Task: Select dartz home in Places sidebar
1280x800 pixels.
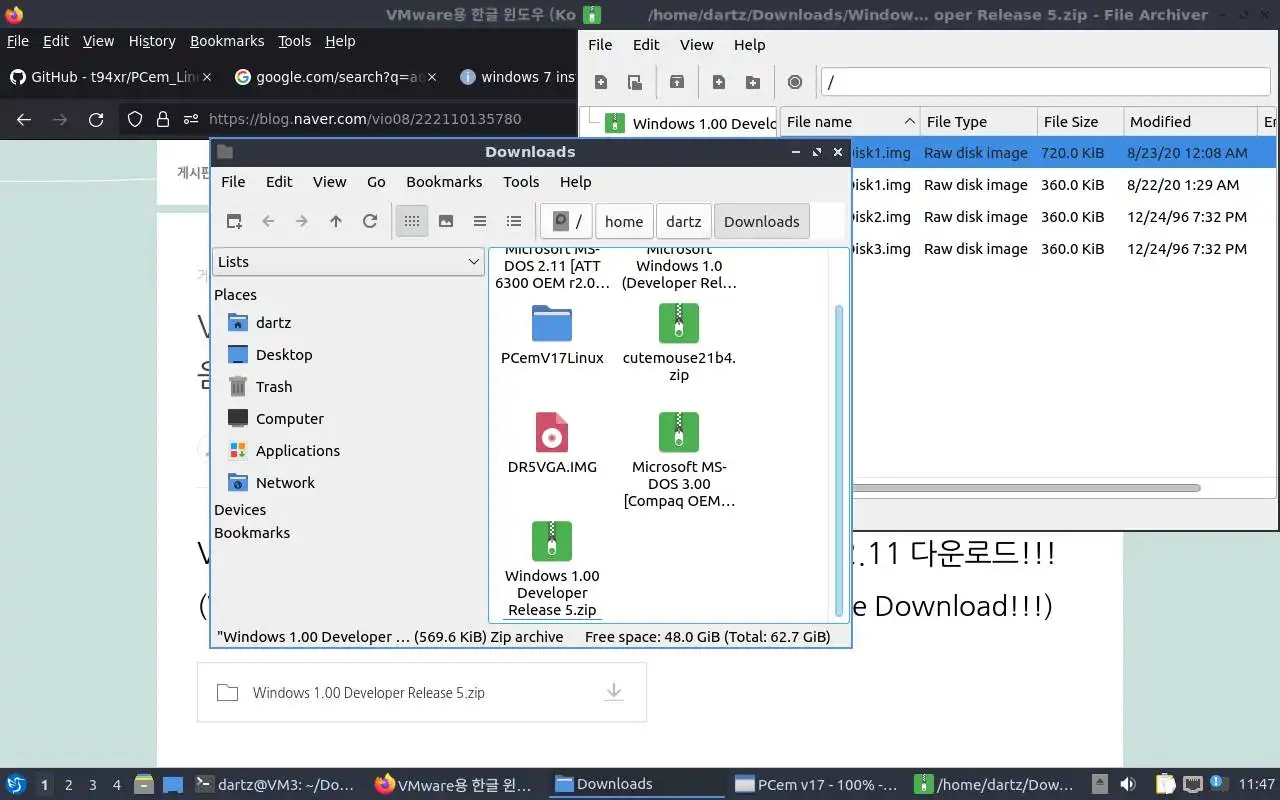Action: (273, 322)
